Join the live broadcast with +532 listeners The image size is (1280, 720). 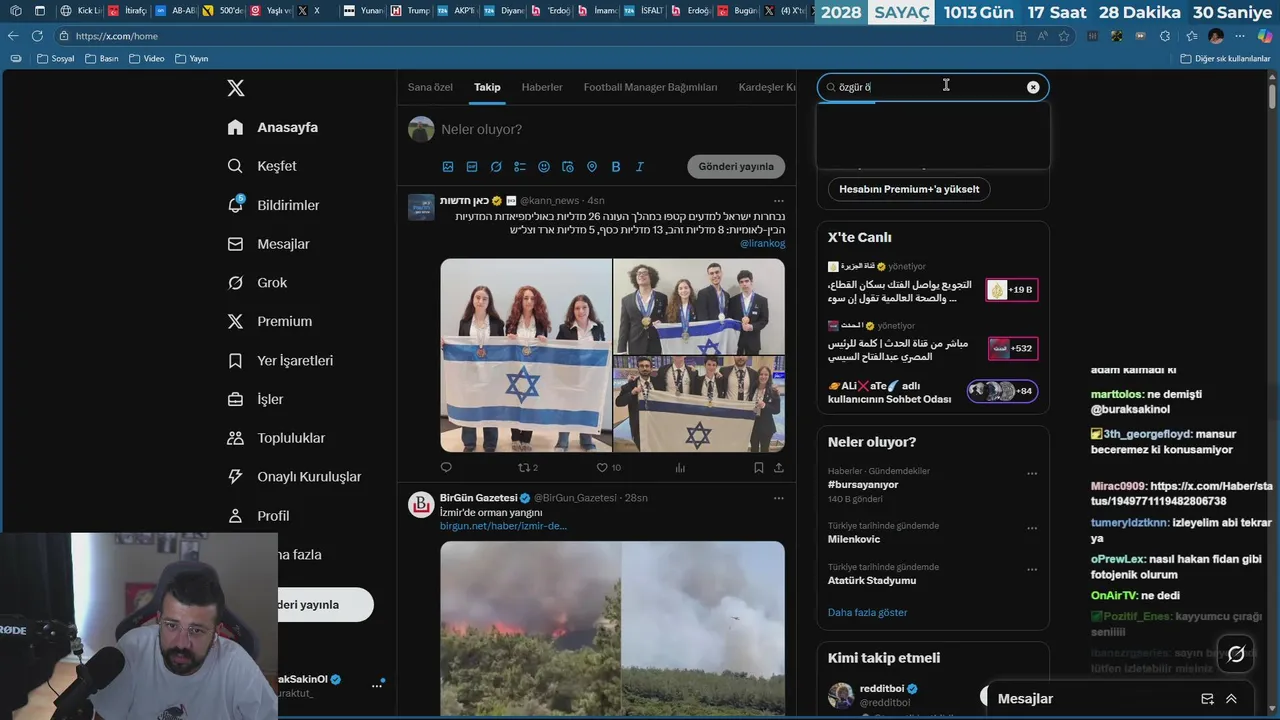pyautogui.click(x=1012, y=348)
